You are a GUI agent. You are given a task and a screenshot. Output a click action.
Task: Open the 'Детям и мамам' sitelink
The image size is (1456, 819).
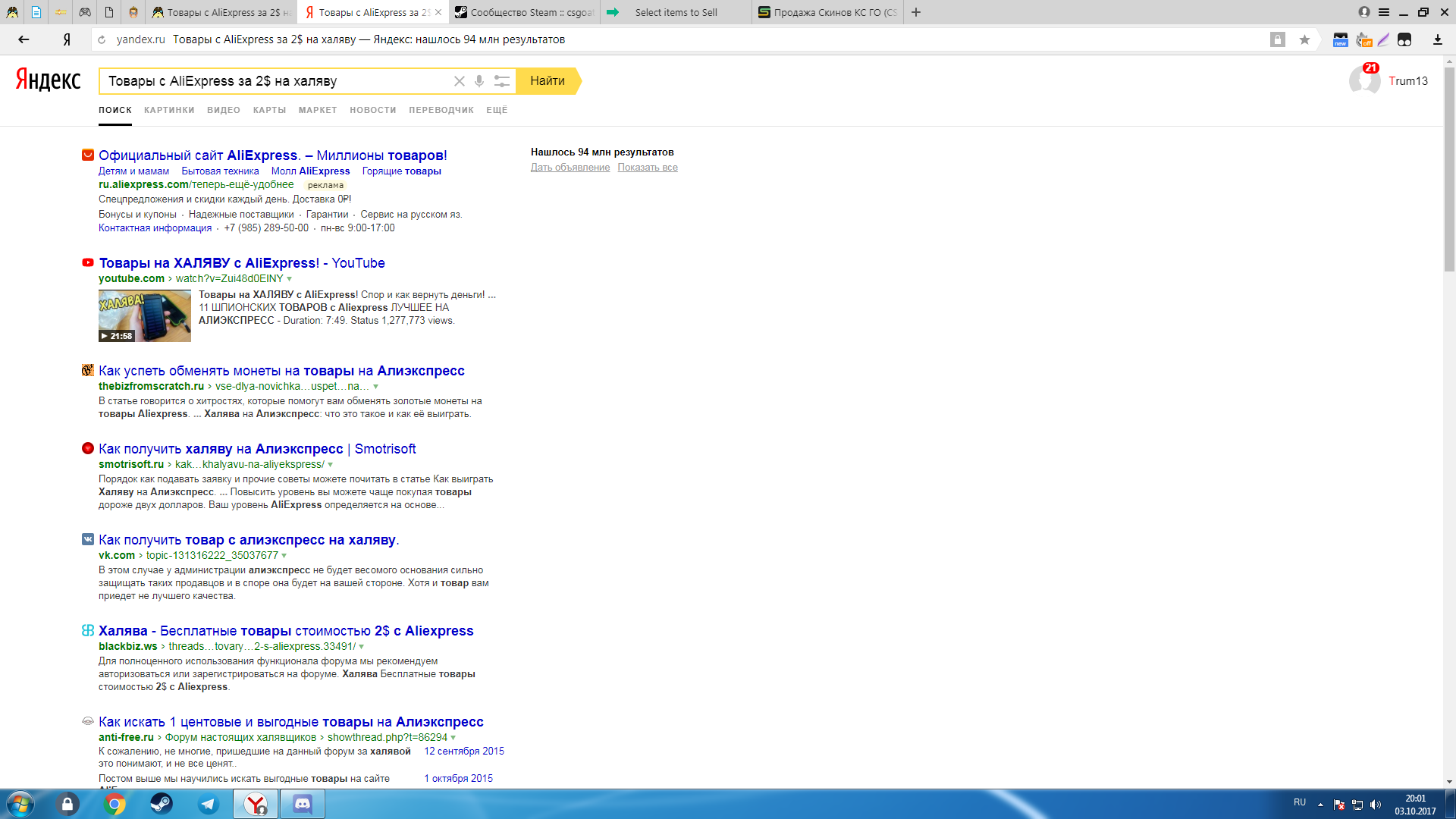click(x=133, y=171)
